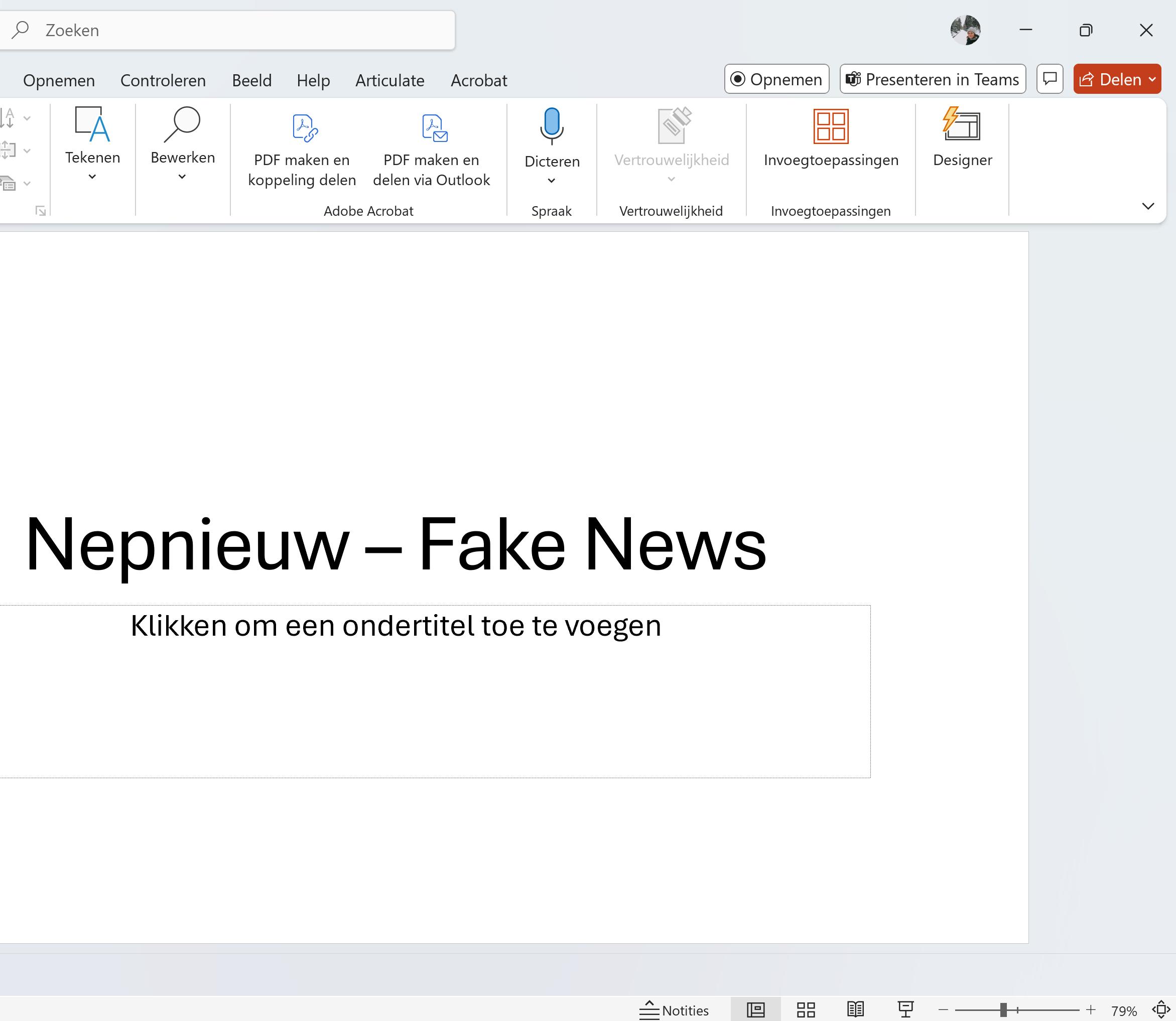Image resolution: width=1176 pixels, height=1021 pixels.
Task: Switch to slide sorter view
Action: [x=806, y=1009]
